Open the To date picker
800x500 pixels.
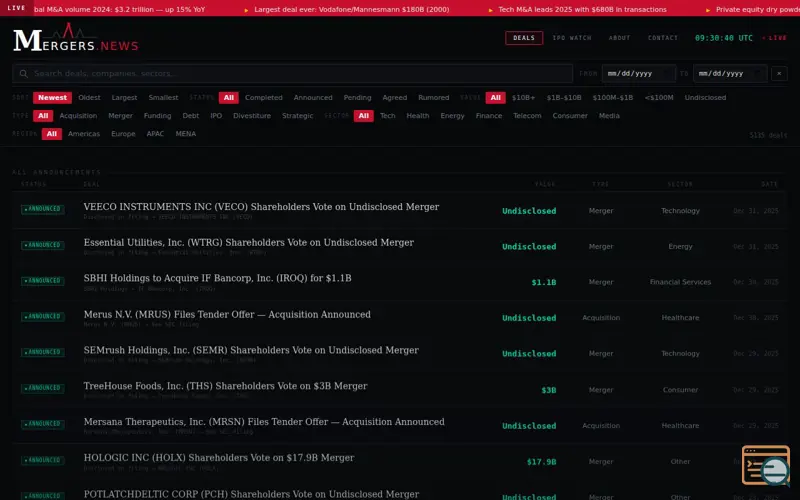point(730,73)
